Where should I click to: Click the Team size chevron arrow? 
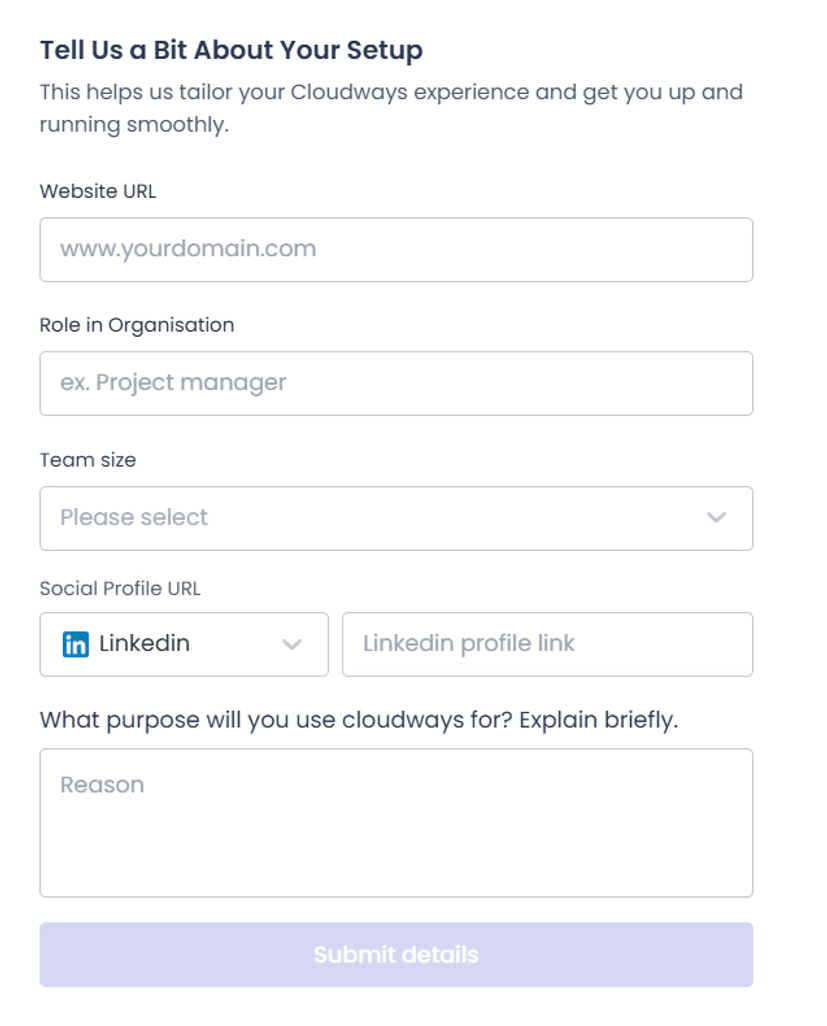tap(716, 518)
